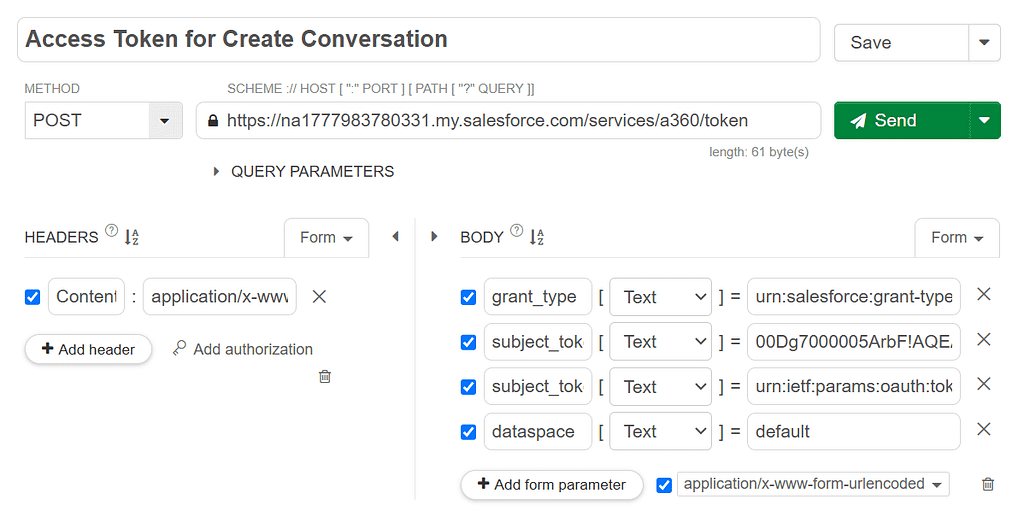Screen dimensions: 1024x522
Task: Edit the Content-Type header name field
Action: (x=86, y=297)
